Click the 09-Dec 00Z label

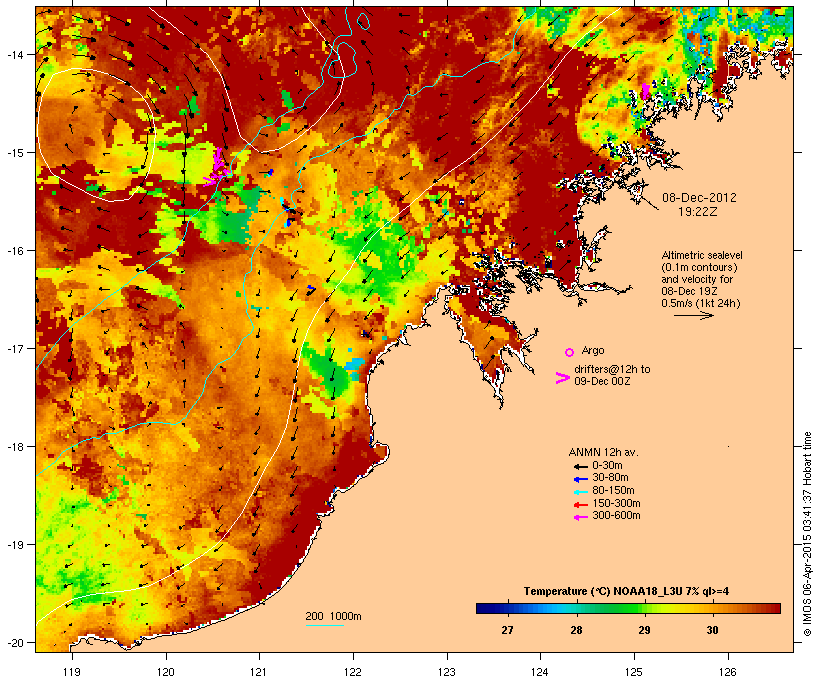(x=602, y=381)
